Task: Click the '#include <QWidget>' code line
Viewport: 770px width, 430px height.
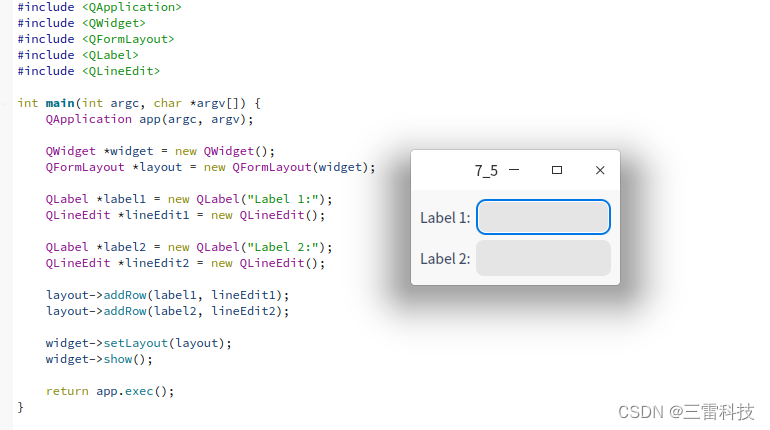Action: [x=82, y=23]
